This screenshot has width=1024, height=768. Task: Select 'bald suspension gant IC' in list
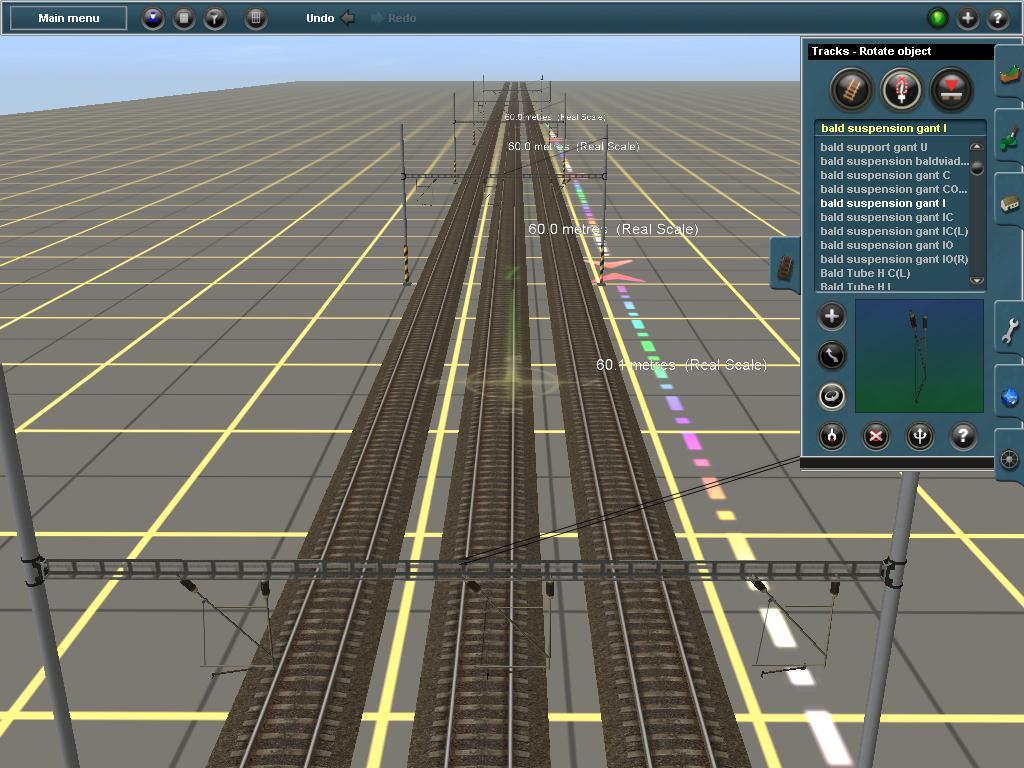click(886, 217)
